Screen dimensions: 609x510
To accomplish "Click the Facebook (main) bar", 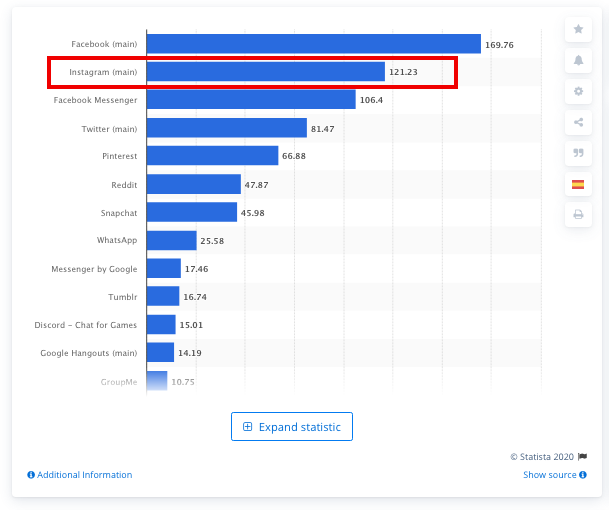I will click(314, 44).
